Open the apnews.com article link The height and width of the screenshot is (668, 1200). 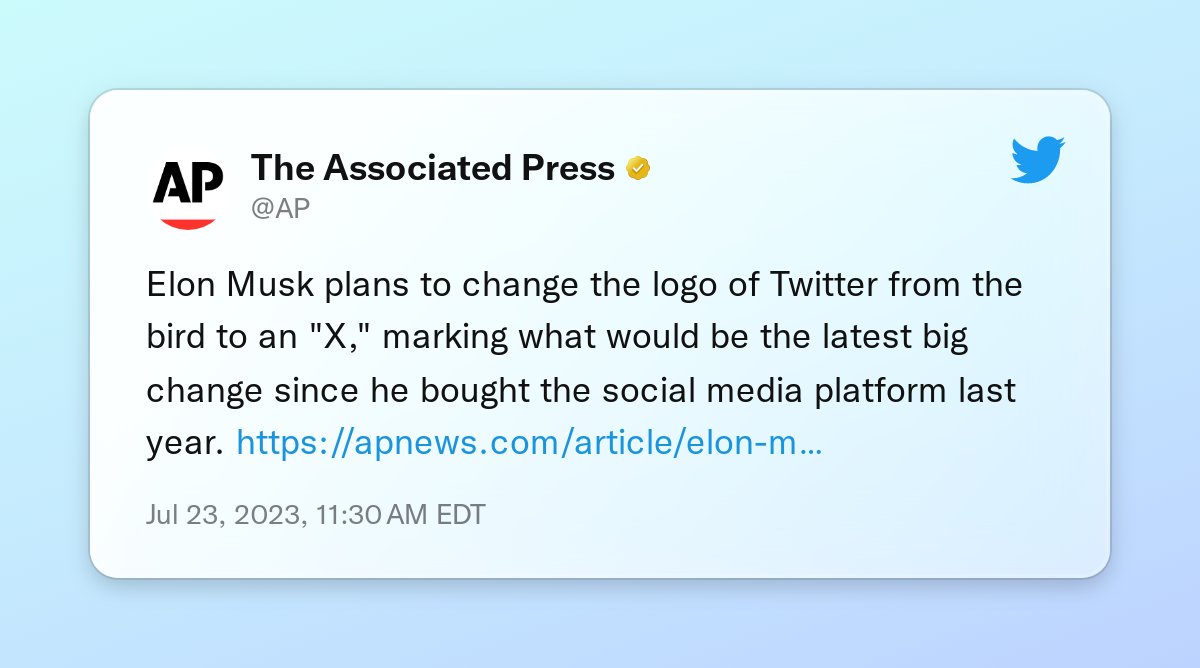(x=529, y=441)
